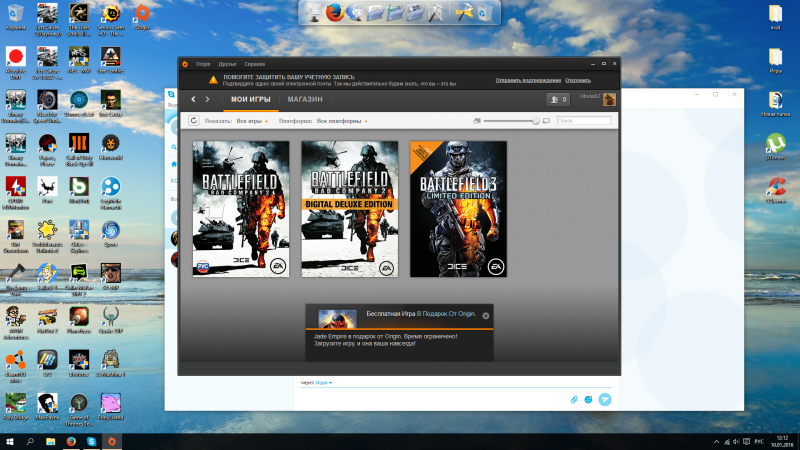Click the computer icon in top dock
Viewport: 800px width, 450px height.
pyautogui.click(x=313, y=13)
